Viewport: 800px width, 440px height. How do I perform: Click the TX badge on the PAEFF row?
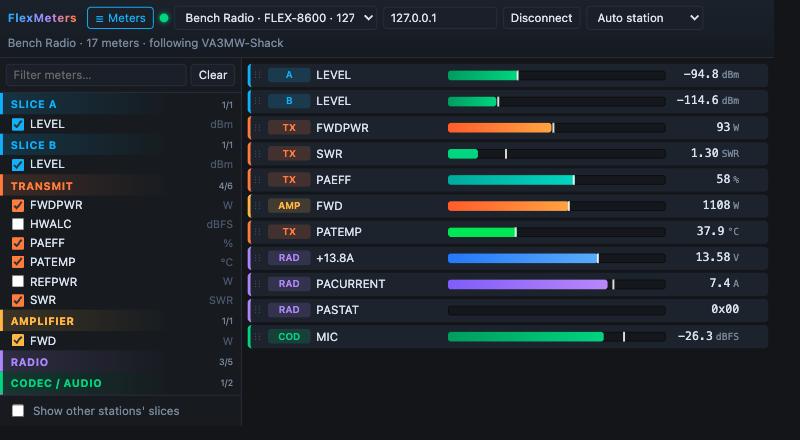pos(289,180)
